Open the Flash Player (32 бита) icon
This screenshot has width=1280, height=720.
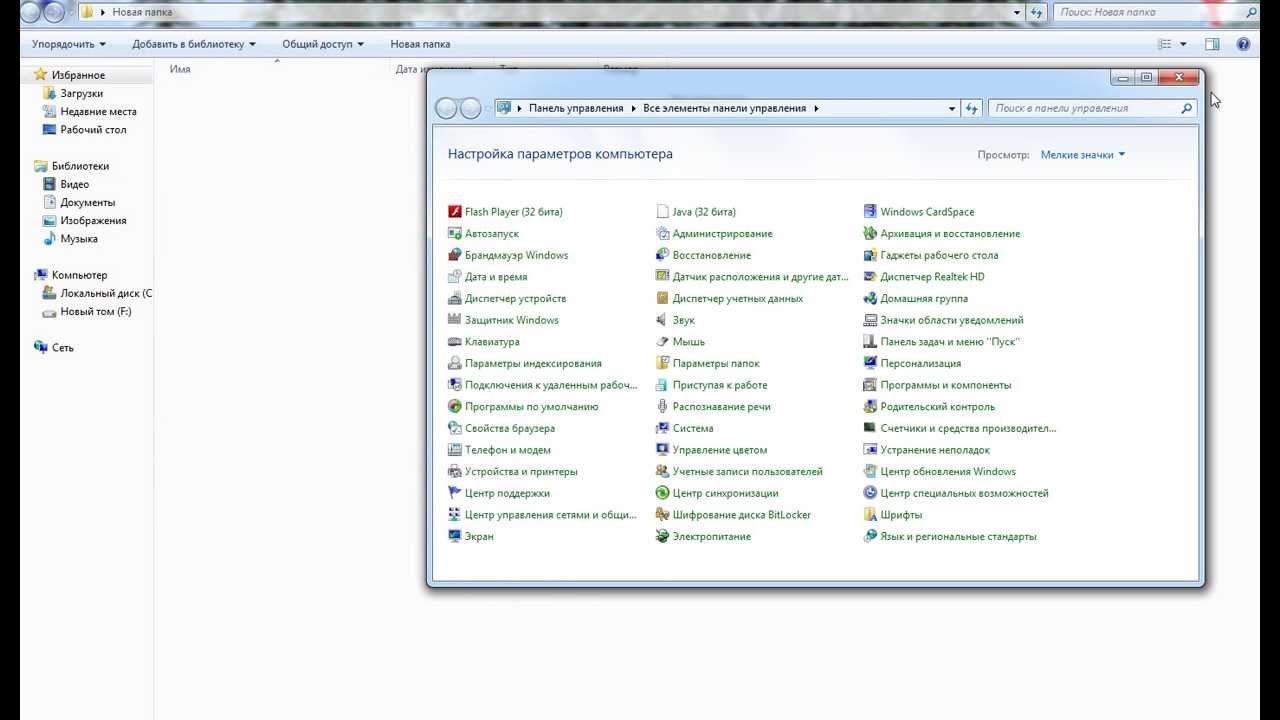tap(455, 212)
